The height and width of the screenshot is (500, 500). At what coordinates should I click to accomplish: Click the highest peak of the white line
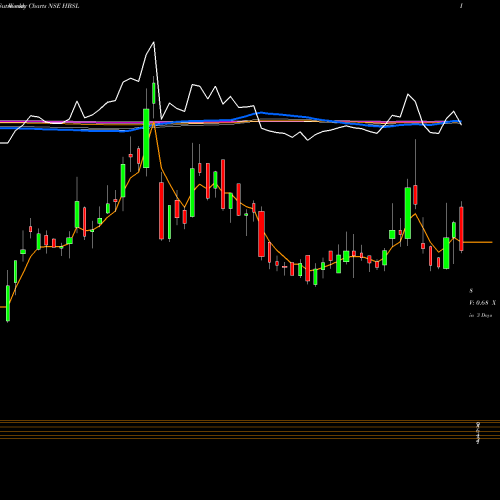[x=154, y=42]
